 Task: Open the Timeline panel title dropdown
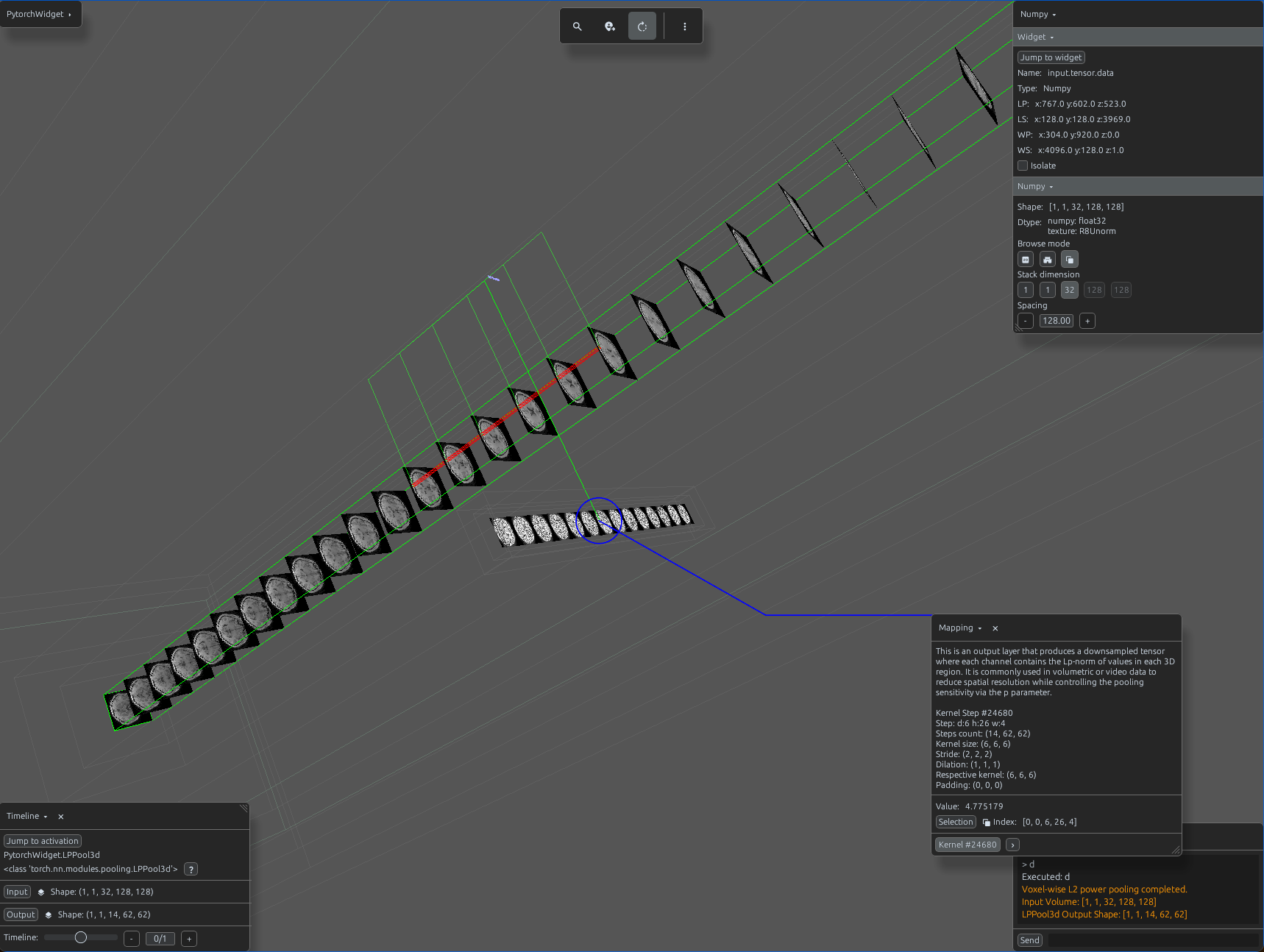click(x=27, y=817)
